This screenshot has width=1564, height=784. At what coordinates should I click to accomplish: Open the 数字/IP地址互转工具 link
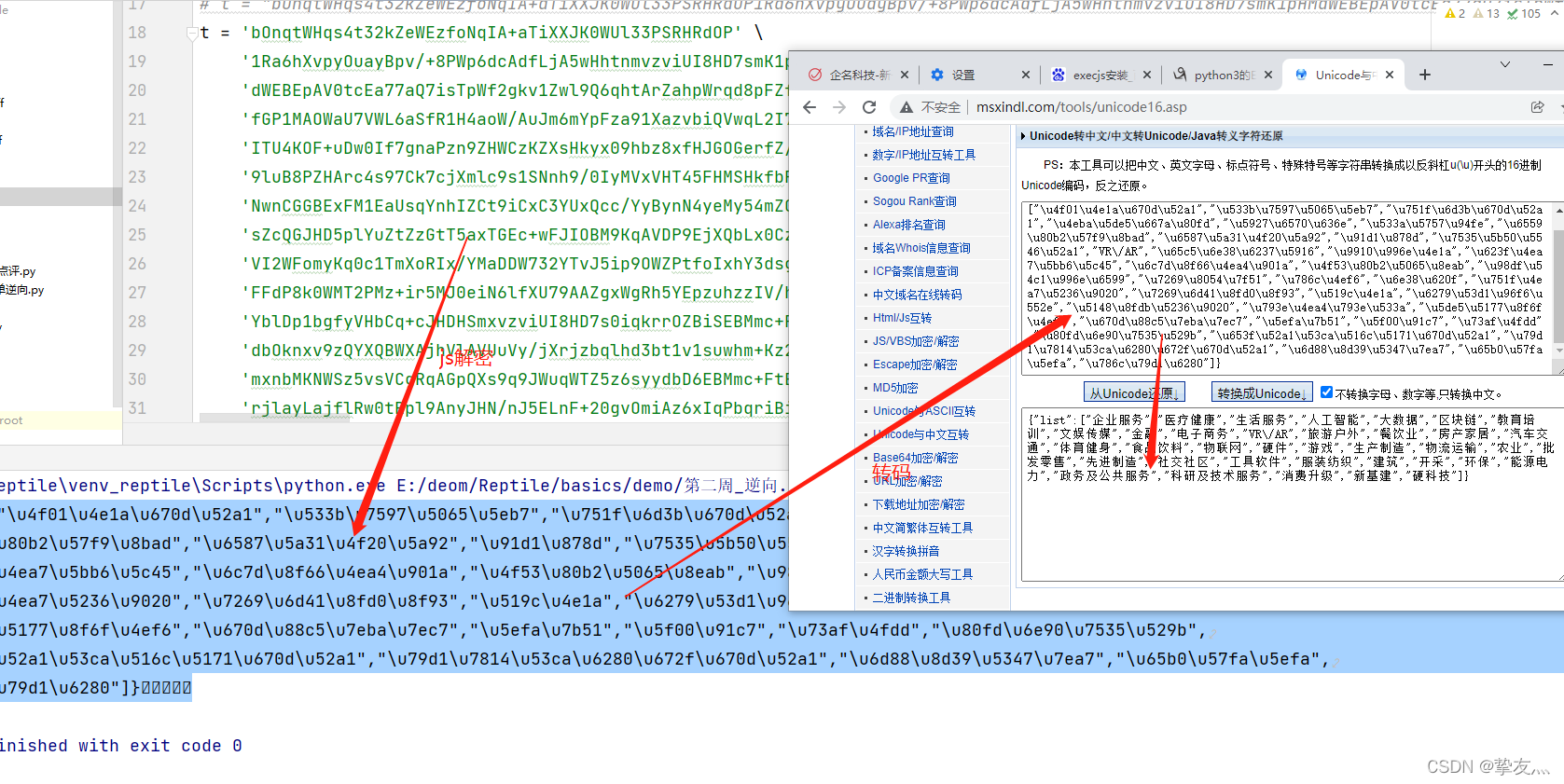[923, 155]
